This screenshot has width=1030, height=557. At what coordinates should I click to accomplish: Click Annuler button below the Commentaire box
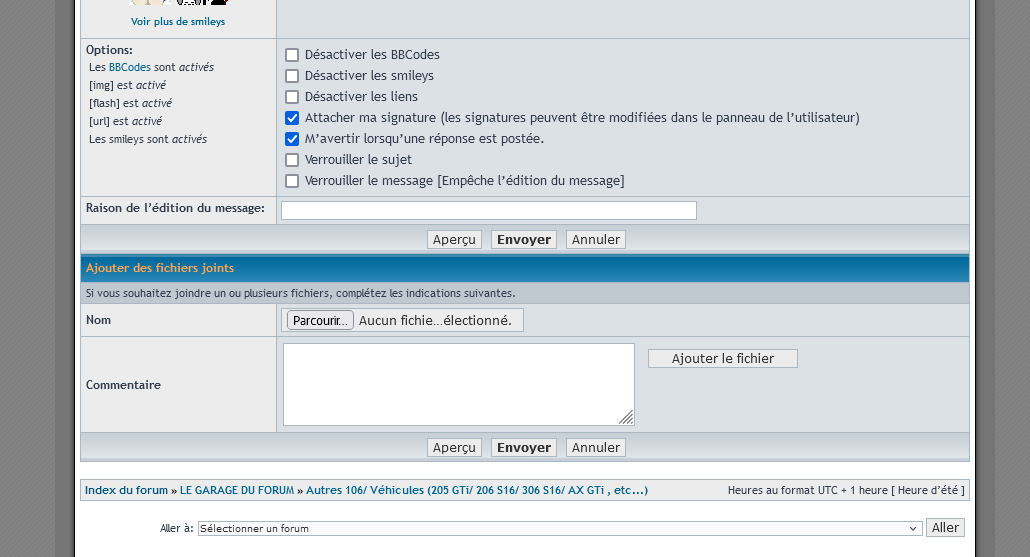[x=596, y=448]
